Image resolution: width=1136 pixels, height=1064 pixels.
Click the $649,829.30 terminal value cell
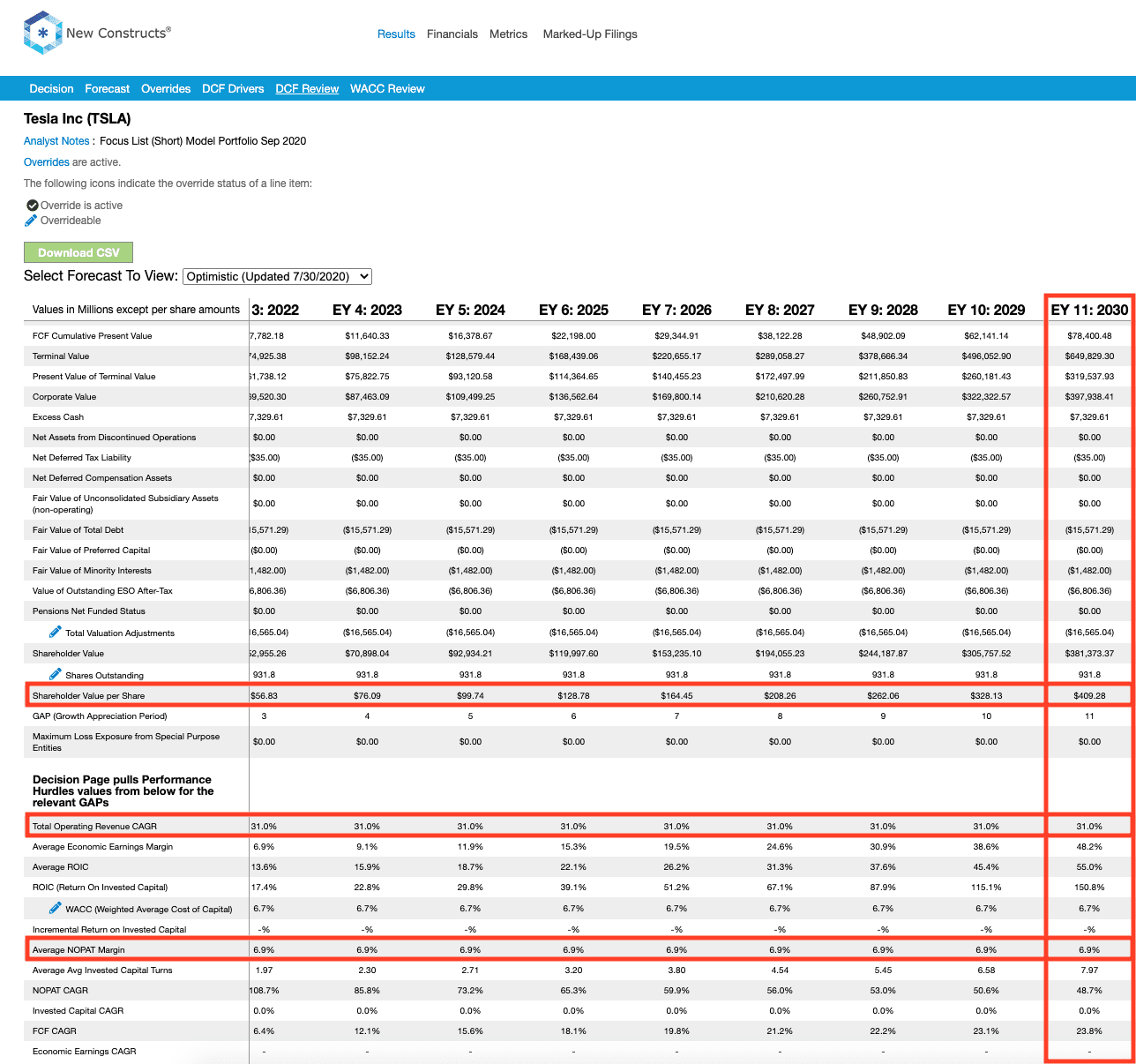1089,356
